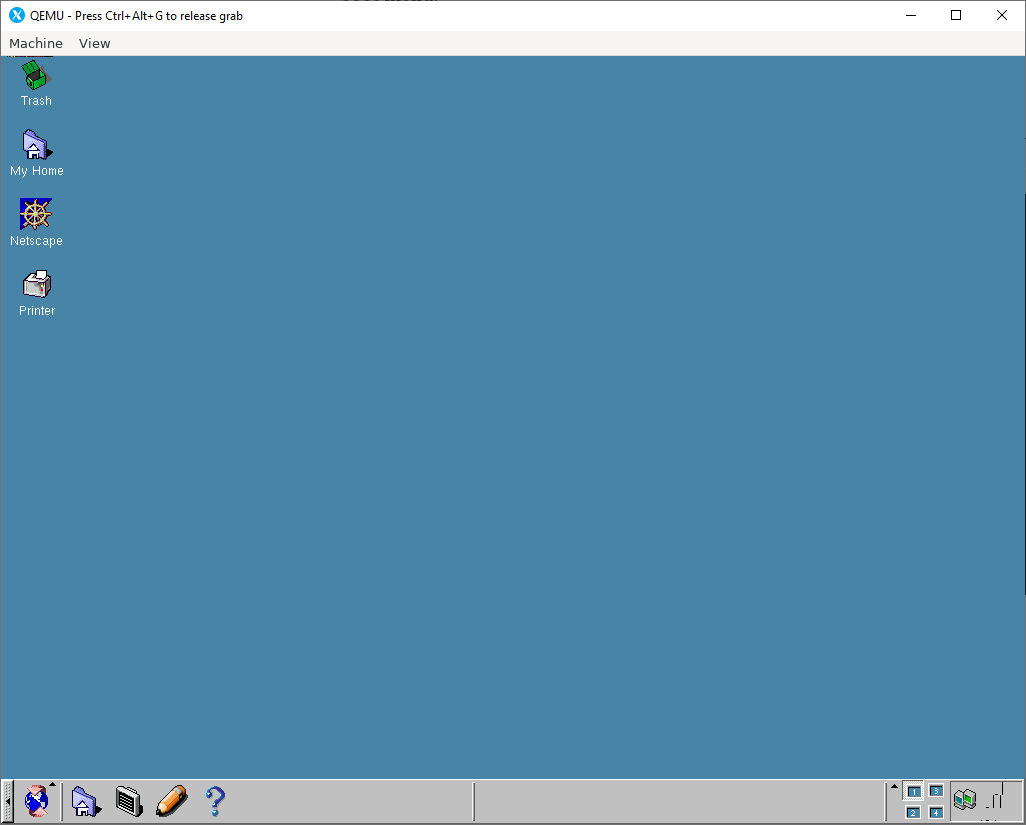Screen dimensions: 1026x825
Task: Open the Machine menu
Action: click(x=36, y=43)
